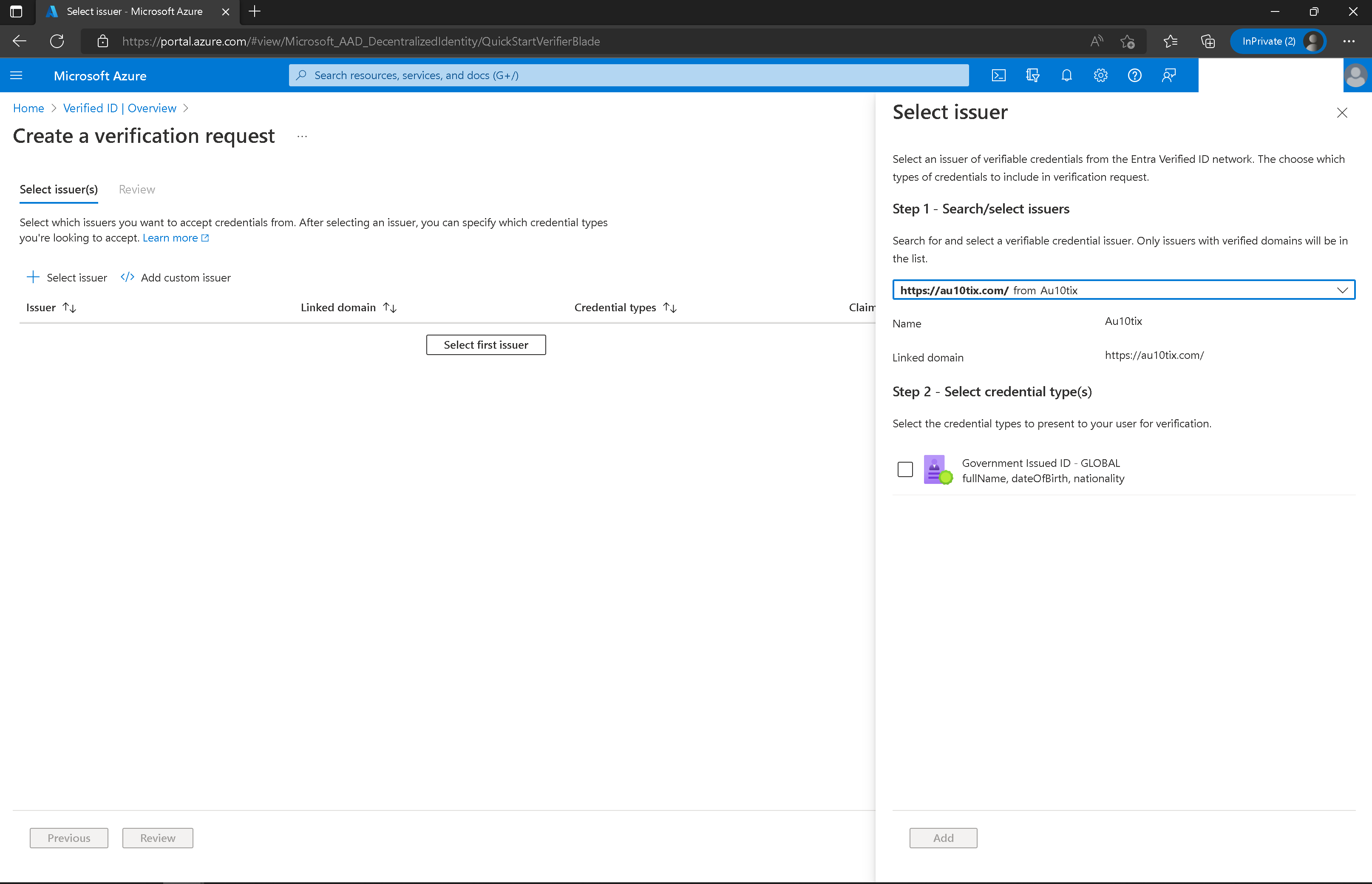Switch to the Review tab

[136, 189]
